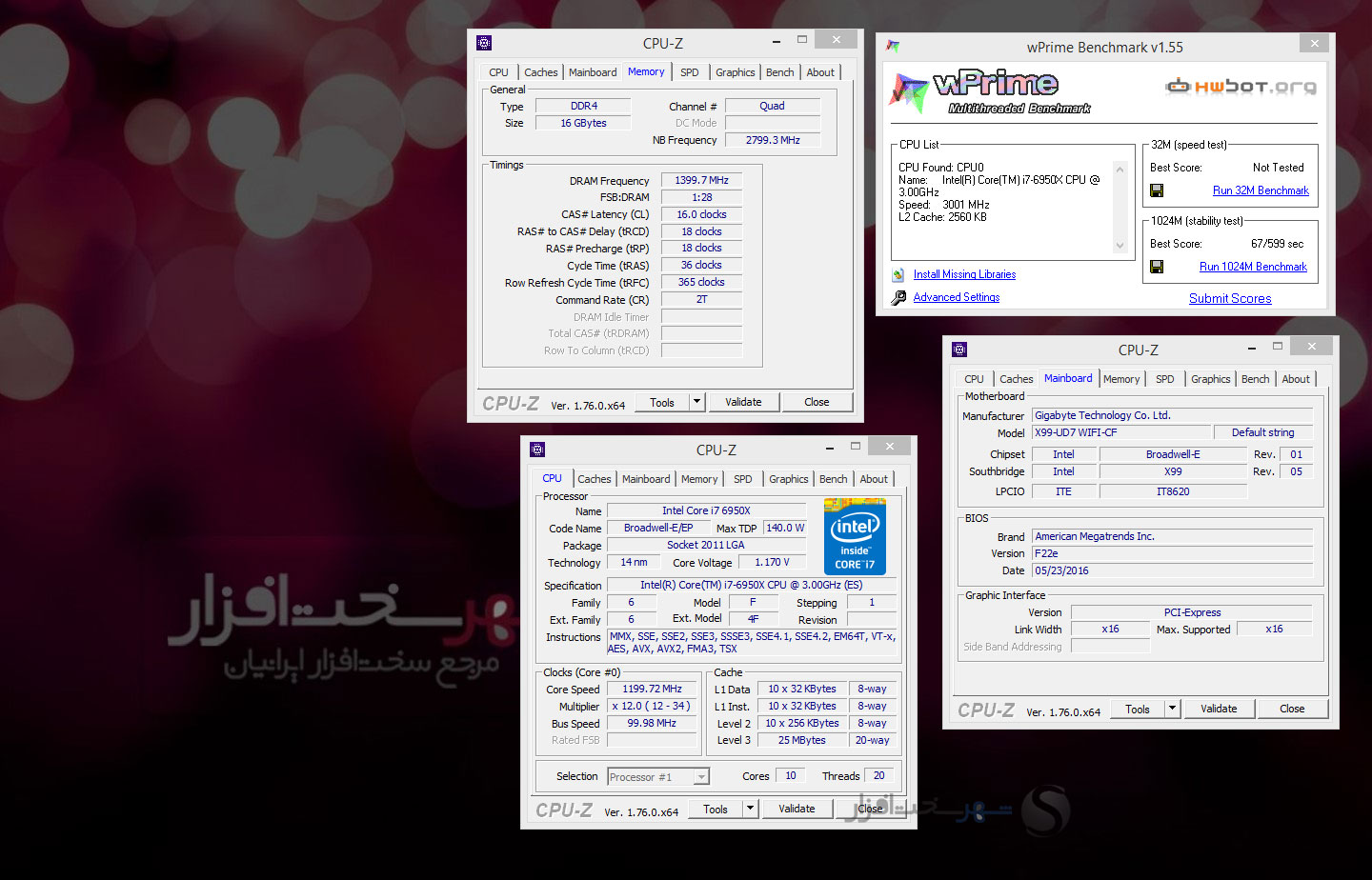This screenshot has width=1372, height=880.
Task: Click the wPrime title bar icon
Action: coord(893,46)
